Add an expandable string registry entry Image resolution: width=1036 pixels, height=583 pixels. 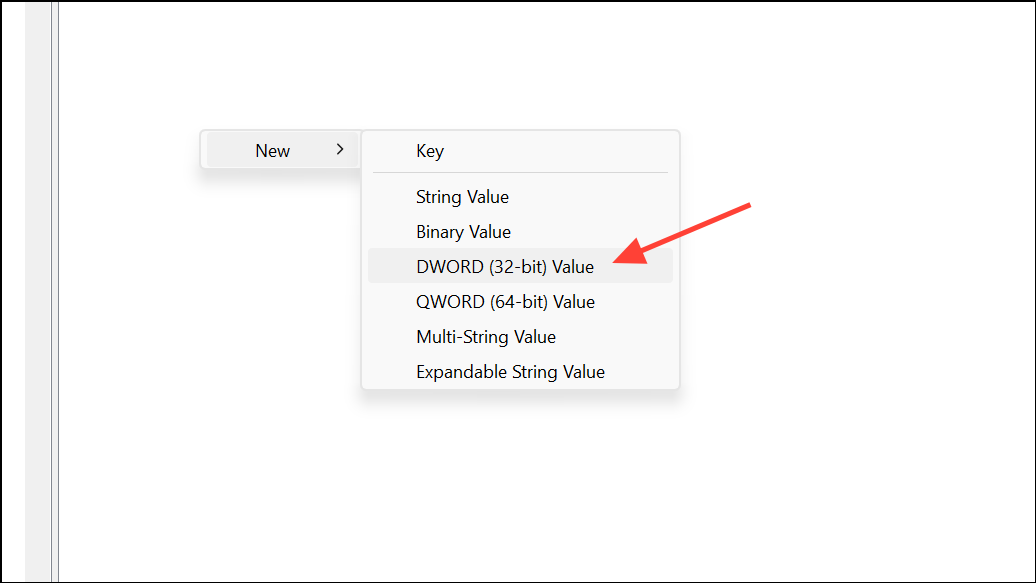pos(510,372)
